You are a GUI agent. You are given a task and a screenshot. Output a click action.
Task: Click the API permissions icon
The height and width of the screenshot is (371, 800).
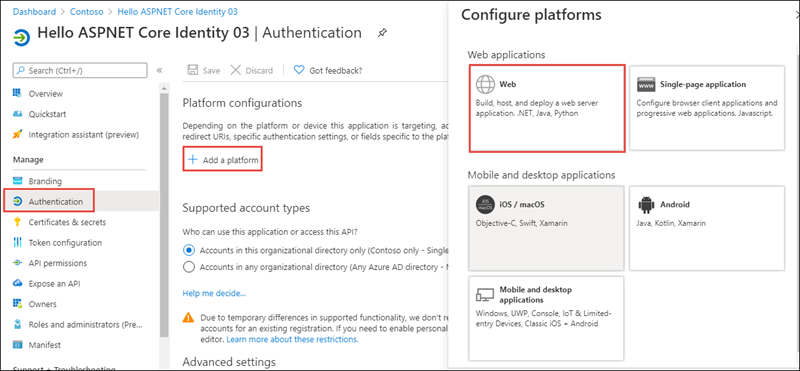click(x=18, y=263)
